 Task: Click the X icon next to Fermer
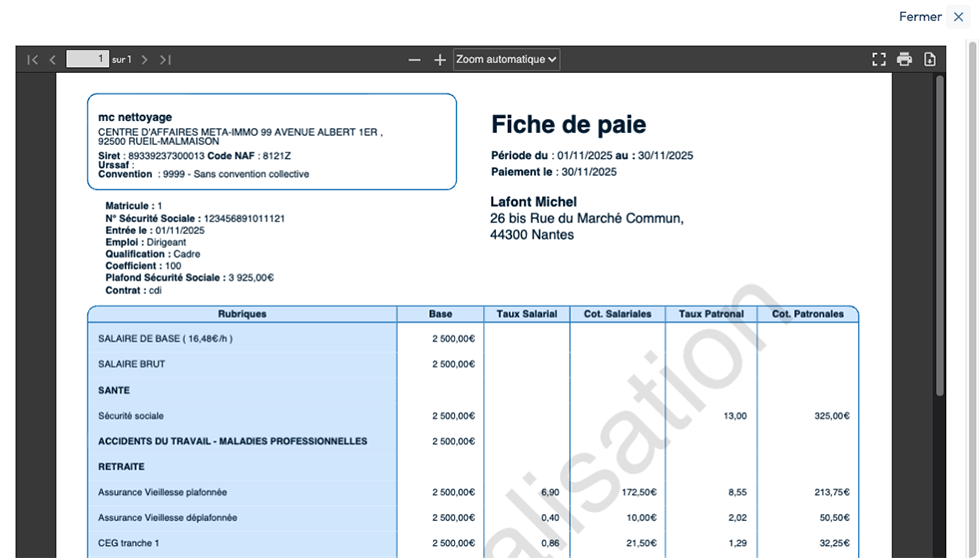[x=958, y=17]
